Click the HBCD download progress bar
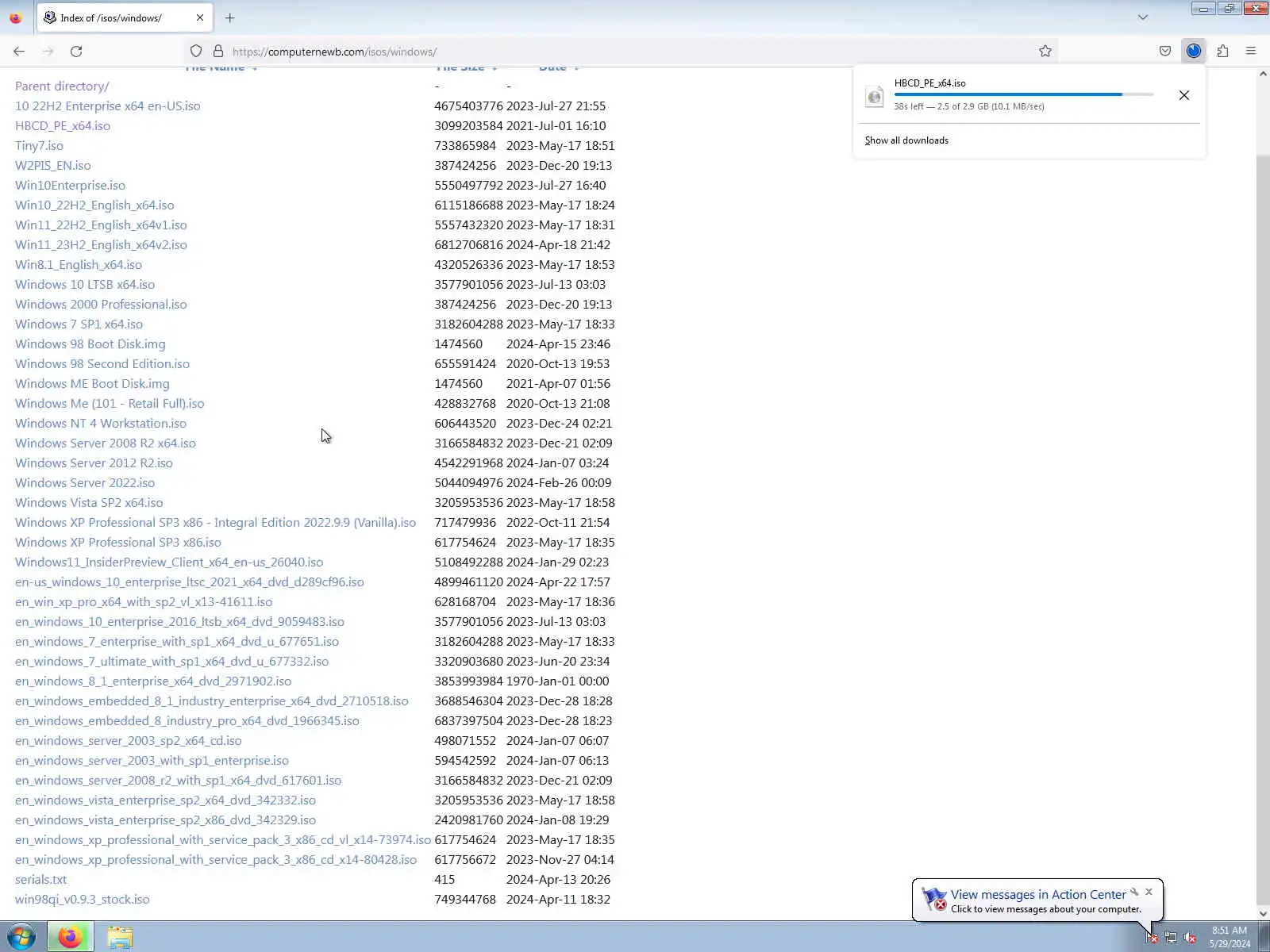This screenshot has height=952, width=1270. [x=1024, y=94]
